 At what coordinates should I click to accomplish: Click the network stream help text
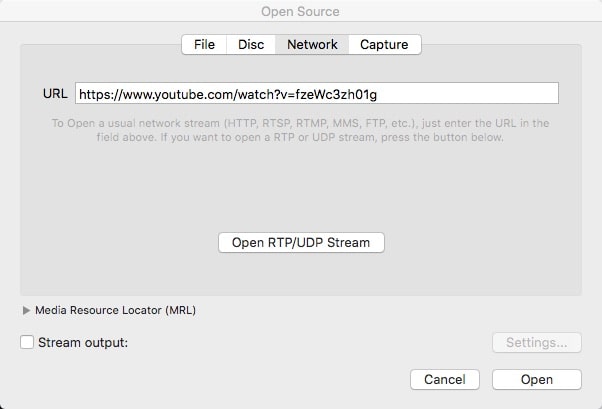(300, 130)
